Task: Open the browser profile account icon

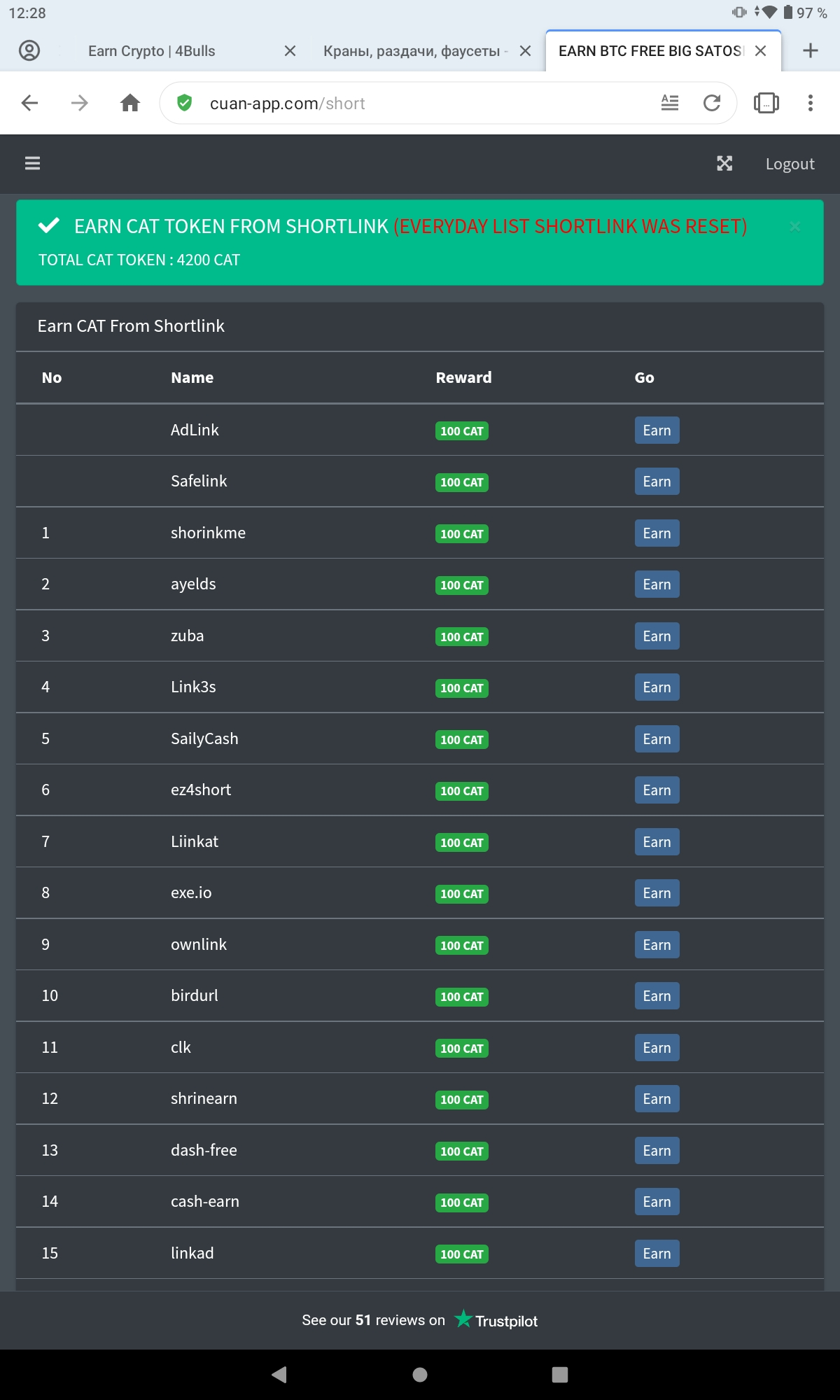Action: (x=29, y=51)
